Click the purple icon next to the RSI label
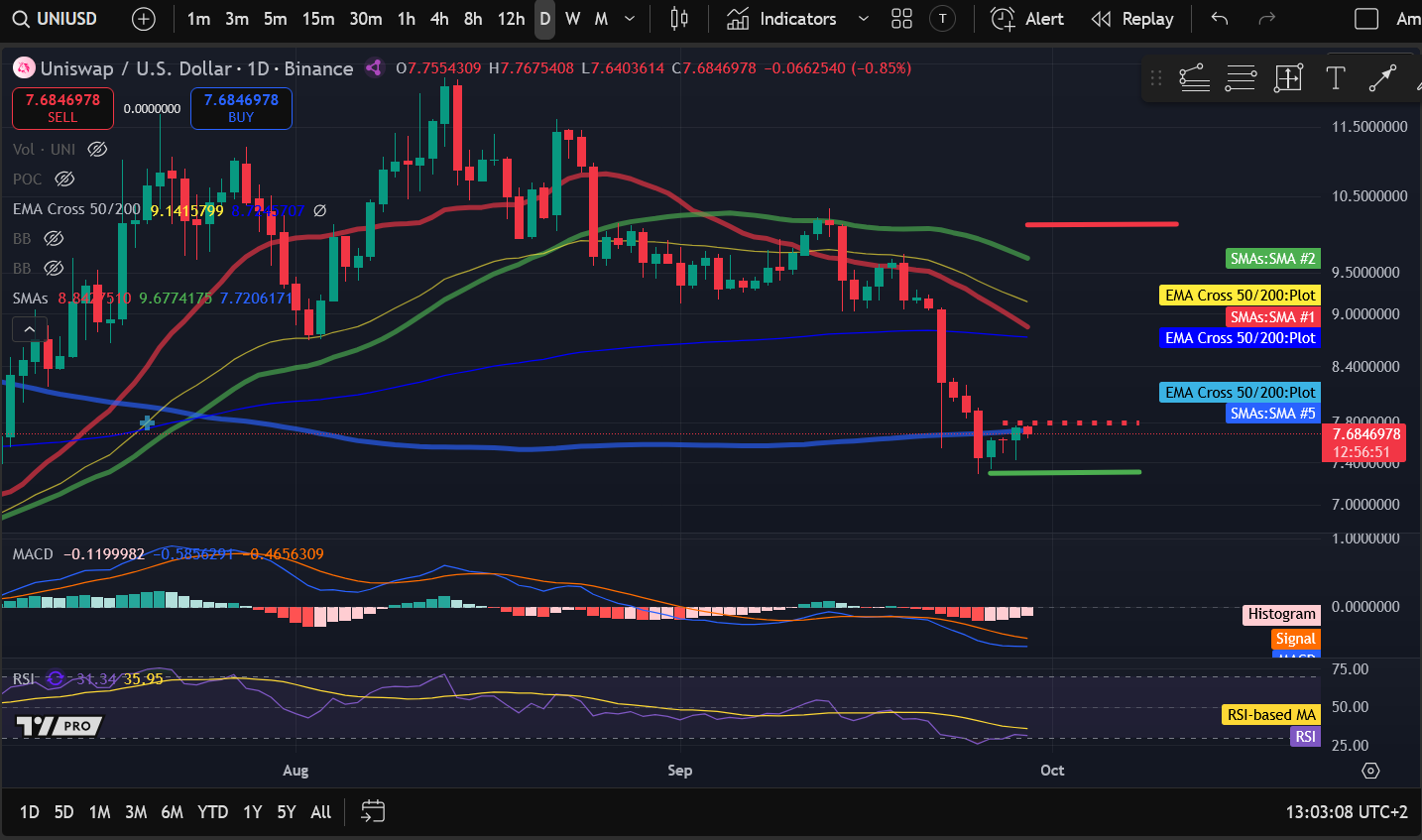Image resolution: width=1422 pixels, height=840 pixels. [56, 679]
